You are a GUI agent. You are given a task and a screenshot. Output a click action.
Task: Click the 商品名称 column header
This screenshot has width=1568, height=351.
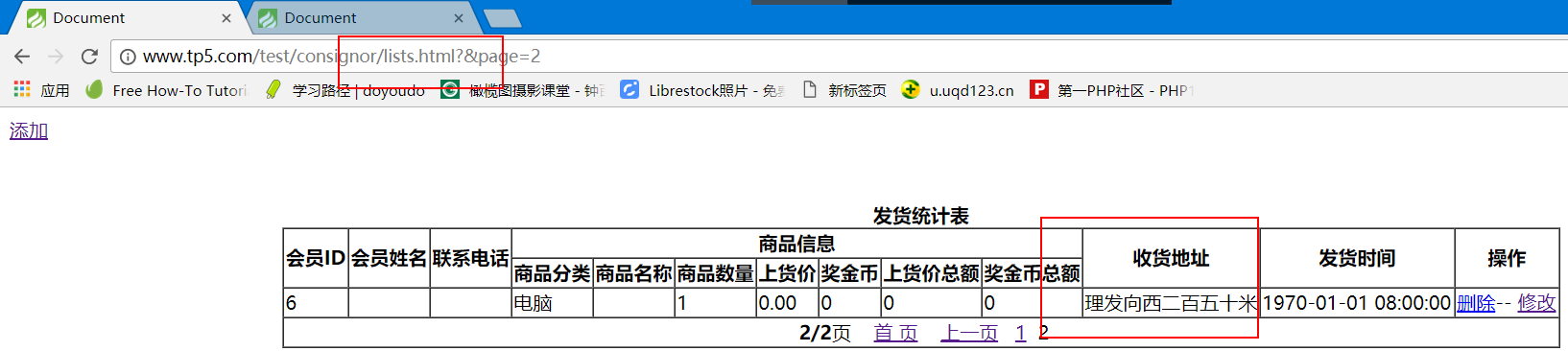pos(633,273)
